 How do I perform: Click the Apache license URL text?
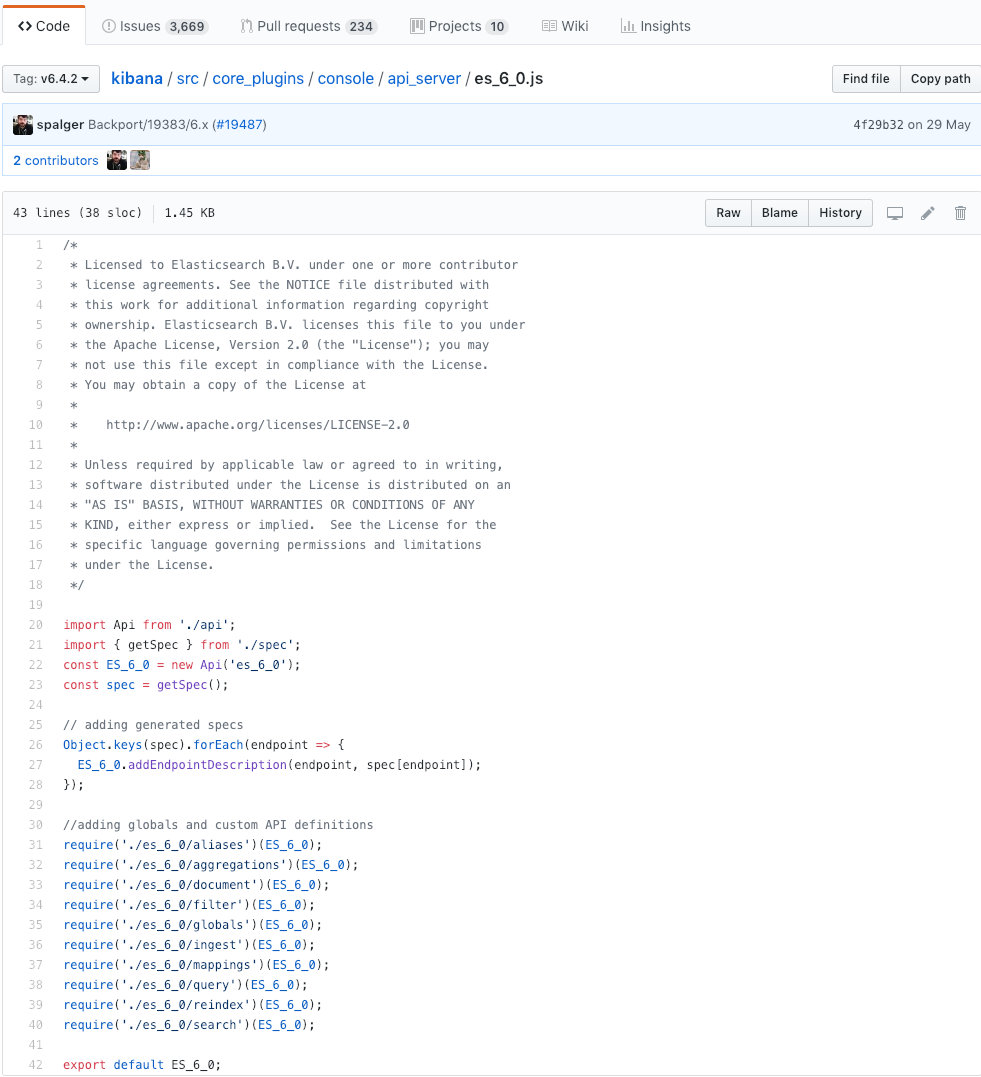pyautogui.click(x=258, y=425)
